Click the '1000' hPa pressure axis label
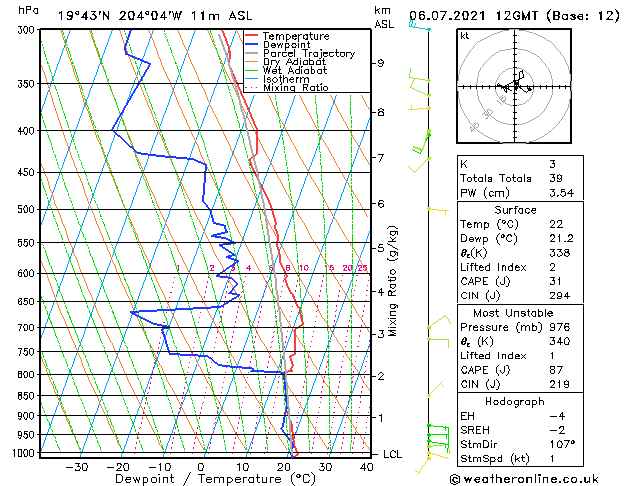Screen dimensions: 629x486 (x=26, y=453)
